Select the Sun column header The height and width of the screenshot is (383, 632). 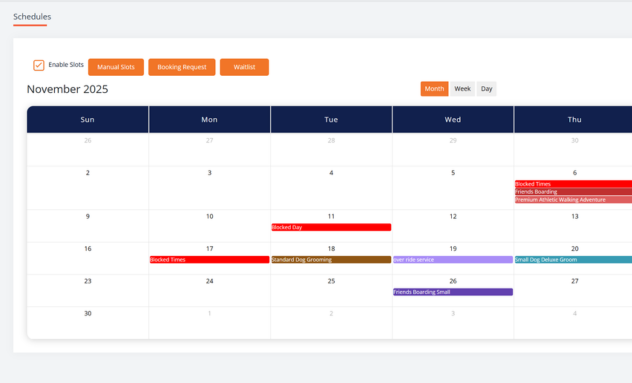pyautogui.click(x=87, y=119)
